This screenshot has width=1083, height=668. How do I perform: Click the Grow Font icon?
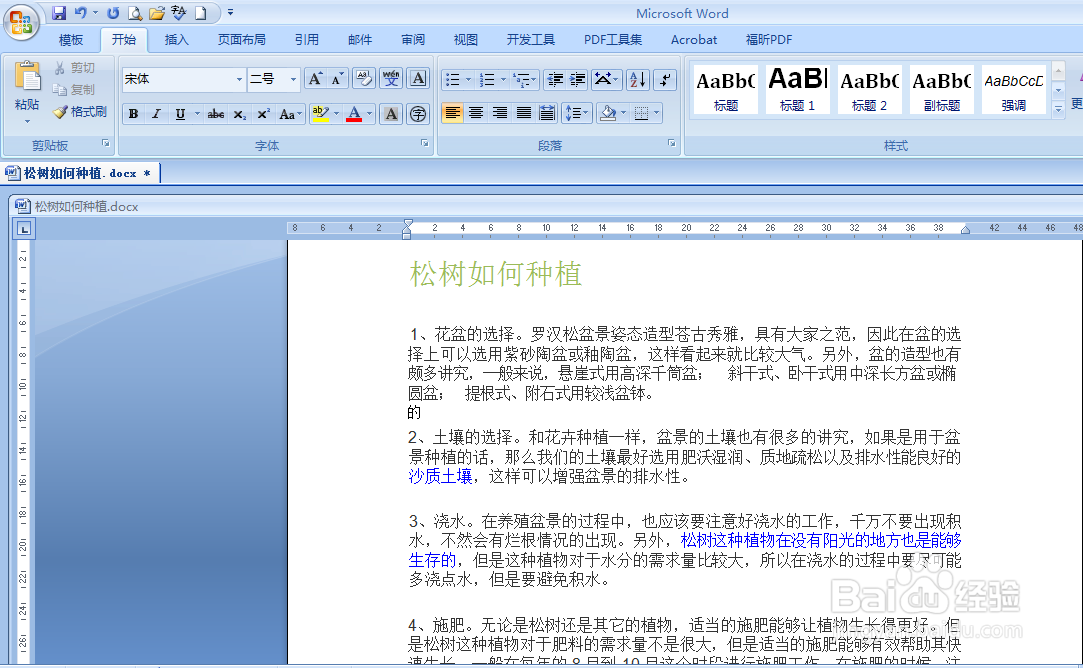pos(314,78)
